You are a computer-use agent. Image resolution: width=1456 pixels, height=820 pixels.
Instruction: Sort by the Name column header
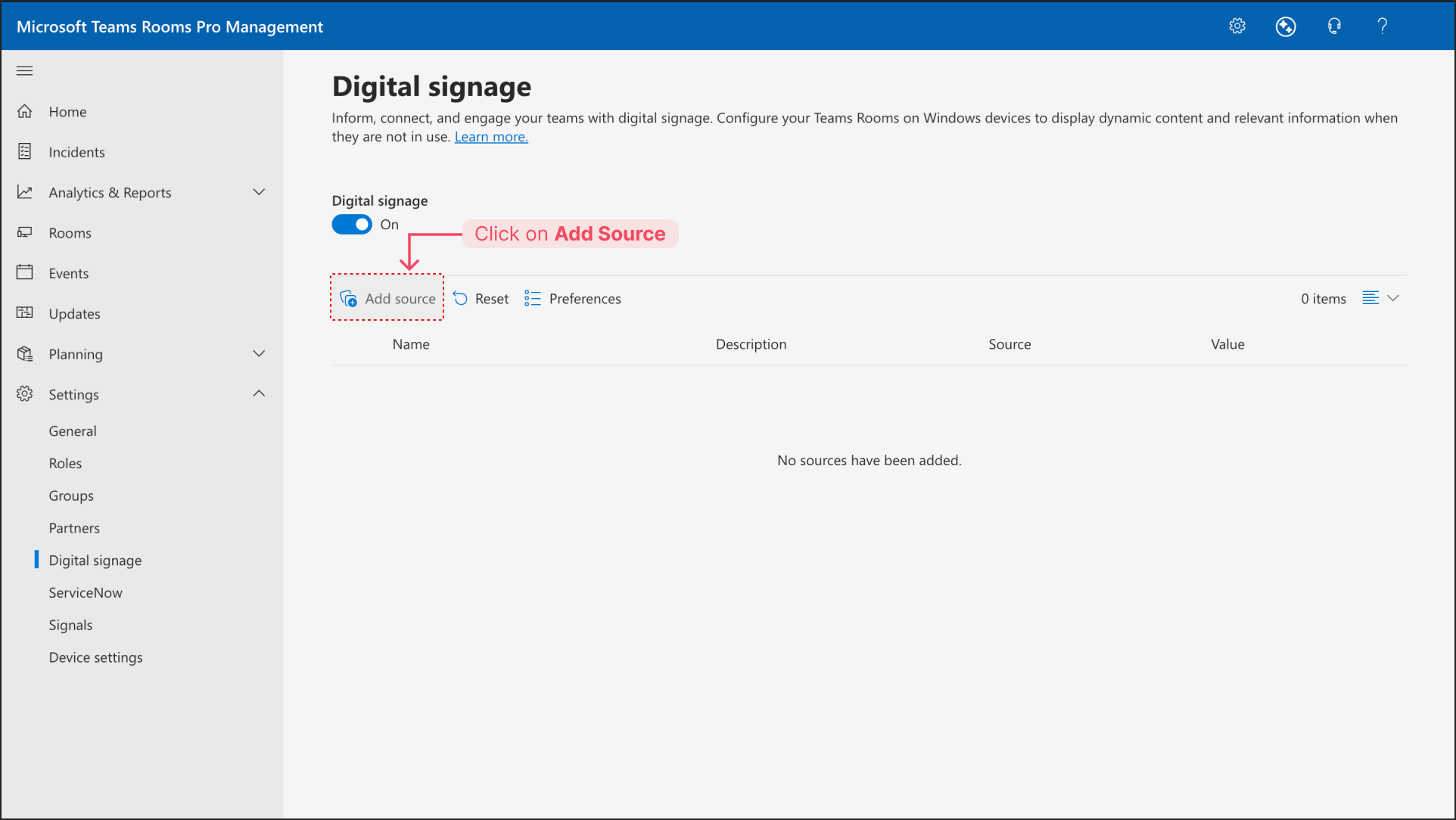411,344
